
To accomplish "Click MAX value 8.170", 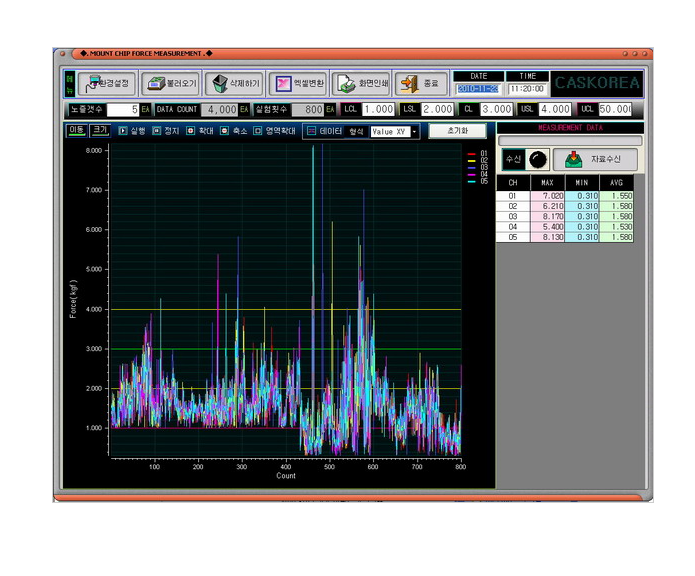I will (547, 217).
